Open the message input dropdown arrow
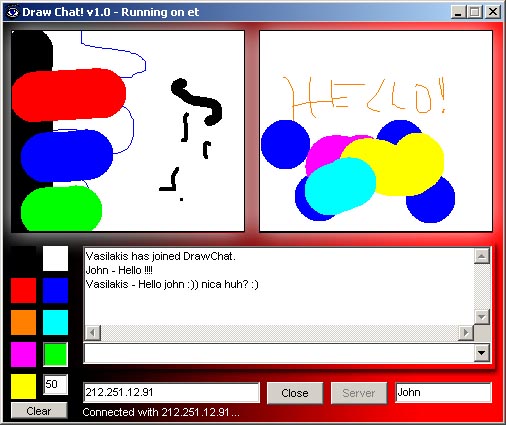Image resolution: width=506 pixels, height=425 pixels. (x=482, y=353)
